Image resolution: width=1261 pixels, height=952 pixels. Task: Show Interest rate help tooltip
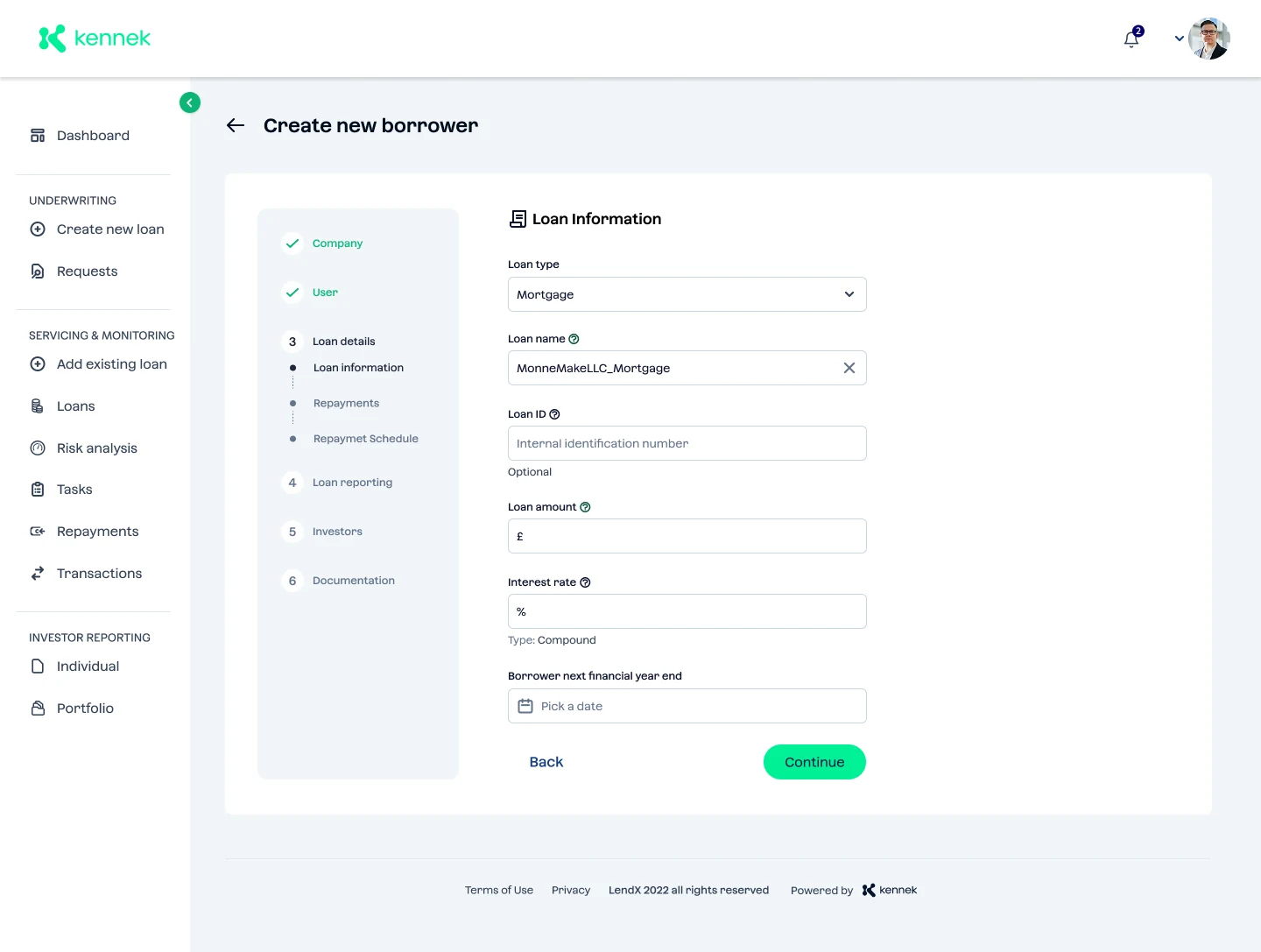[585, 582]
